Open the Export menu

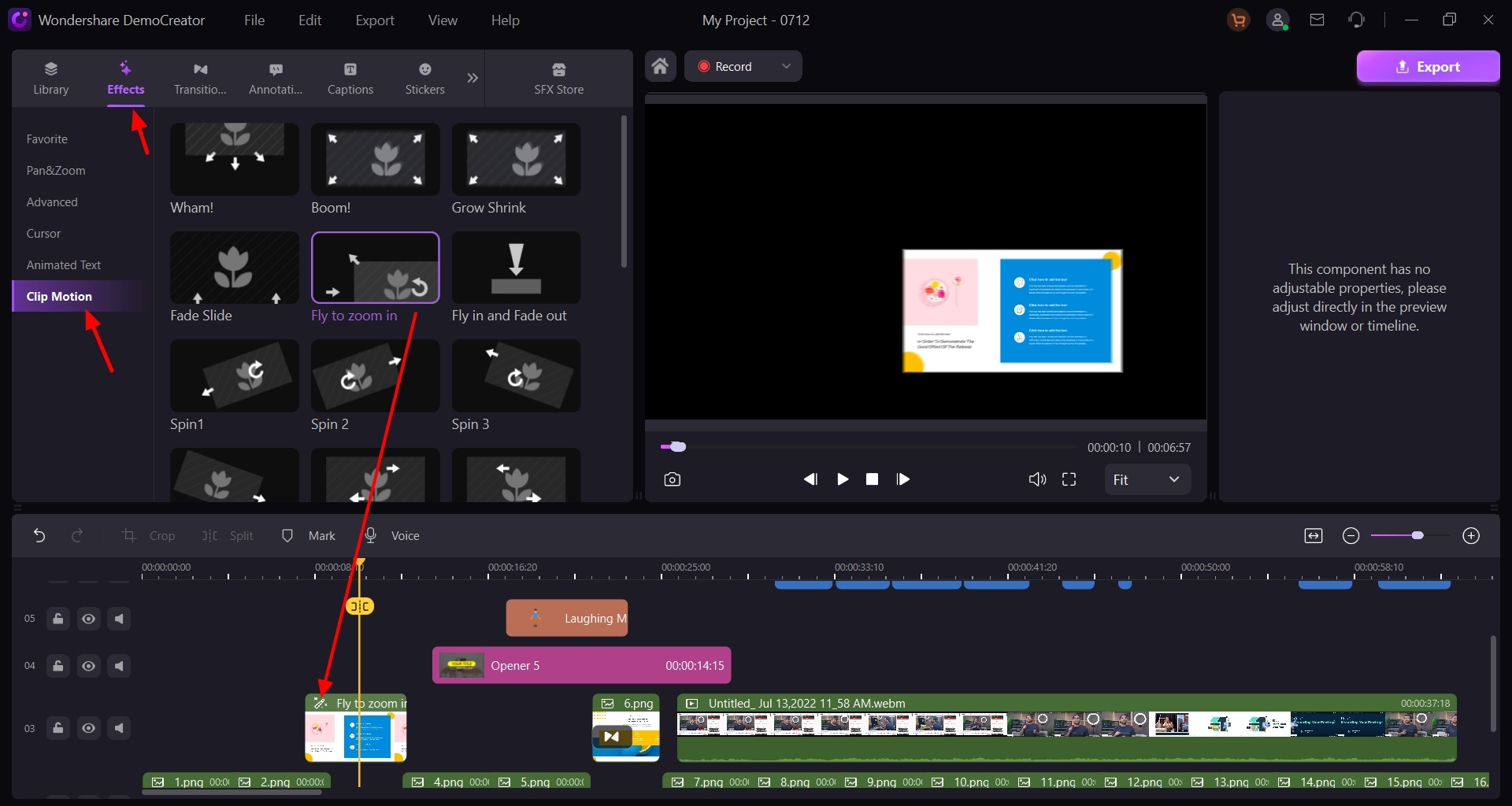coord(374,20)
